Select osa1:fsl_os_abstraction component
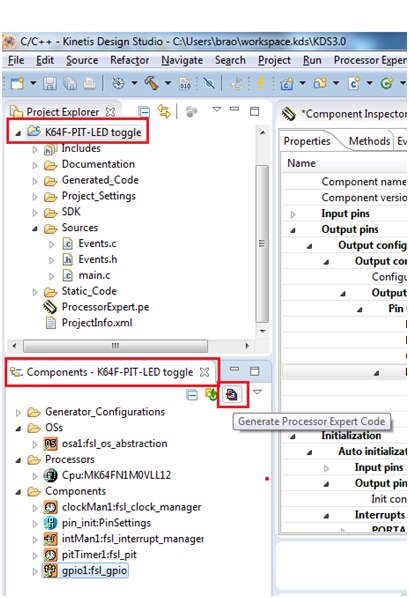Image resolution: width=409 pixels, height=598 pixels. 114,444
